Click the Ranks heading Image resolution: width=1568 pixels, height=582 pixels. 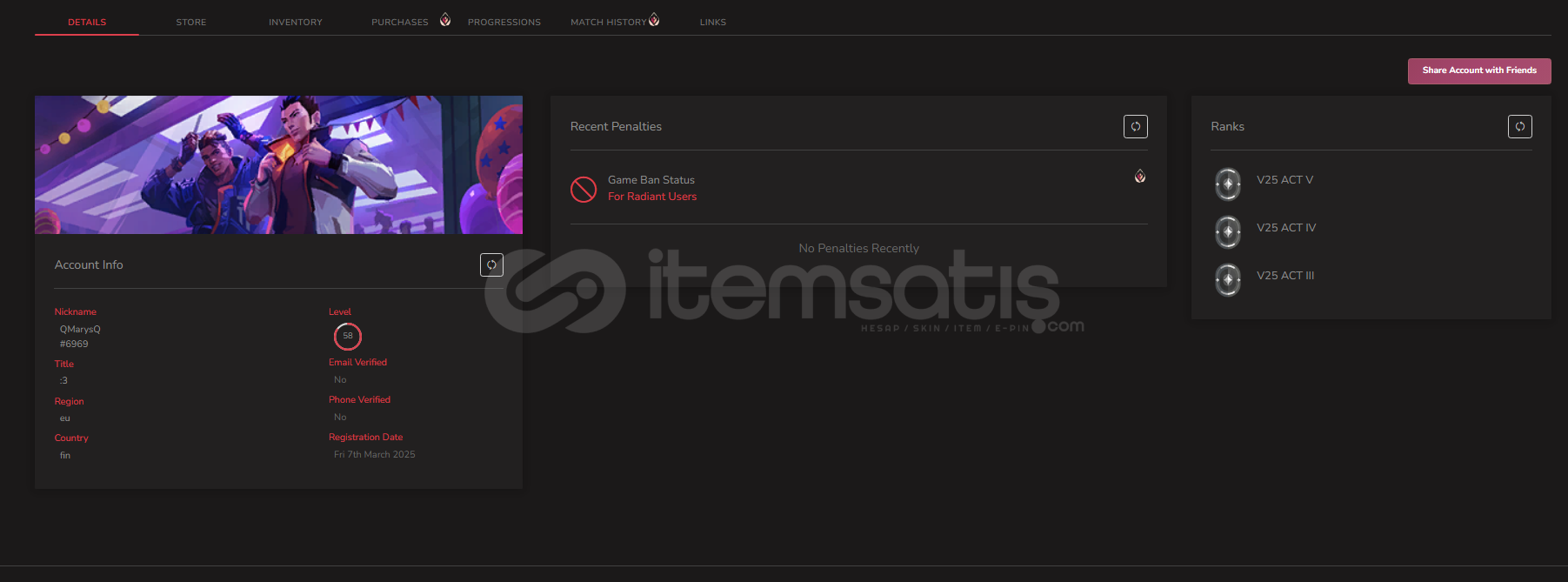pyautogui.click(x=1228, y=127)
